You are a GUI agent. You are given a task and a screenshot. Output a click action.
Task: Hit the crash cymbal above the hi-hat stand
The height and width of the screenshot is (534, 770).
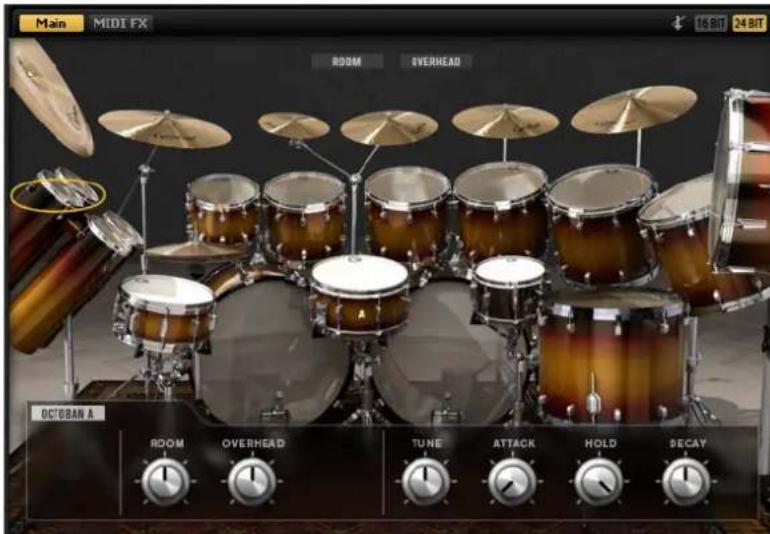coord(165,129)
